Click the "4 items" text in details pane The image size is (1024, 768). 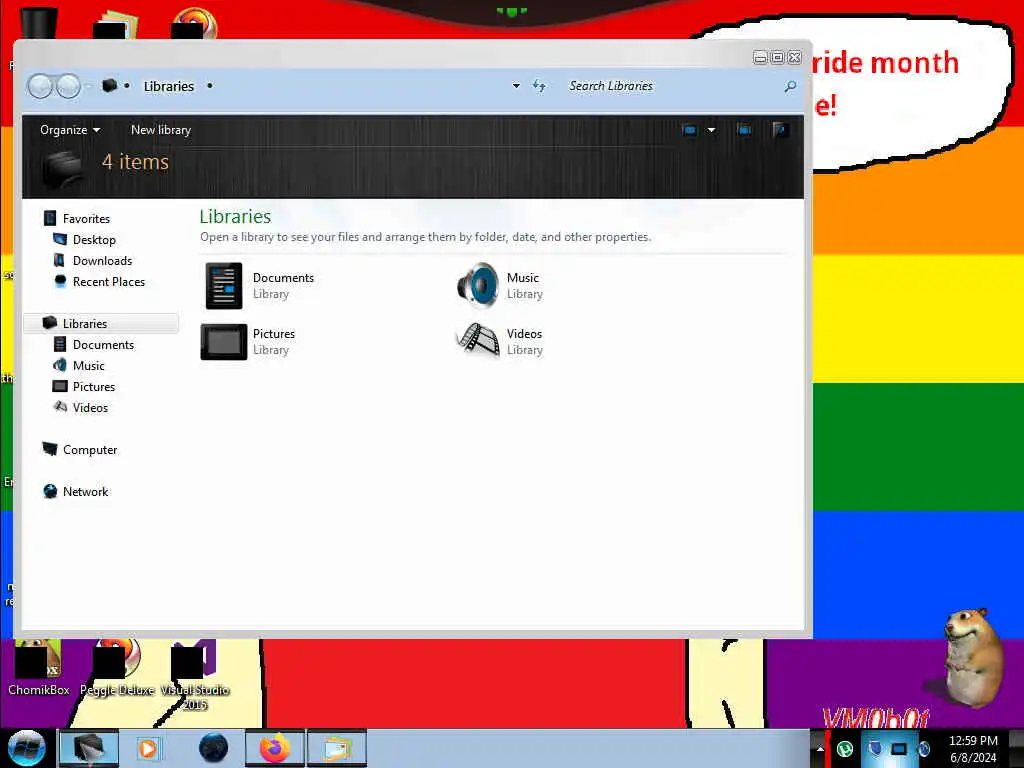pos(135,162)
